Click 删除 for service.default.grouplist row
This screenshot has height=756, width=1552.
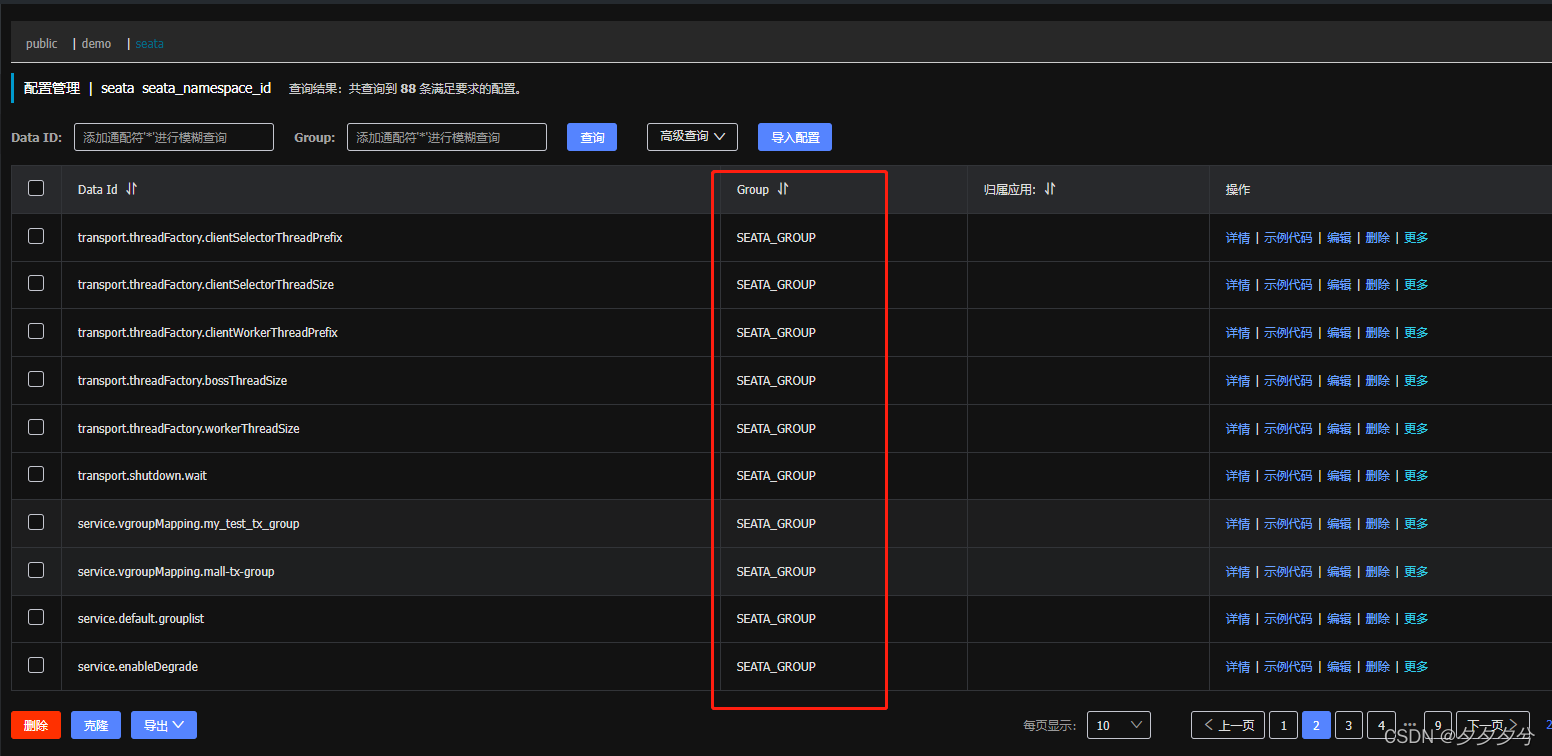1378,619
